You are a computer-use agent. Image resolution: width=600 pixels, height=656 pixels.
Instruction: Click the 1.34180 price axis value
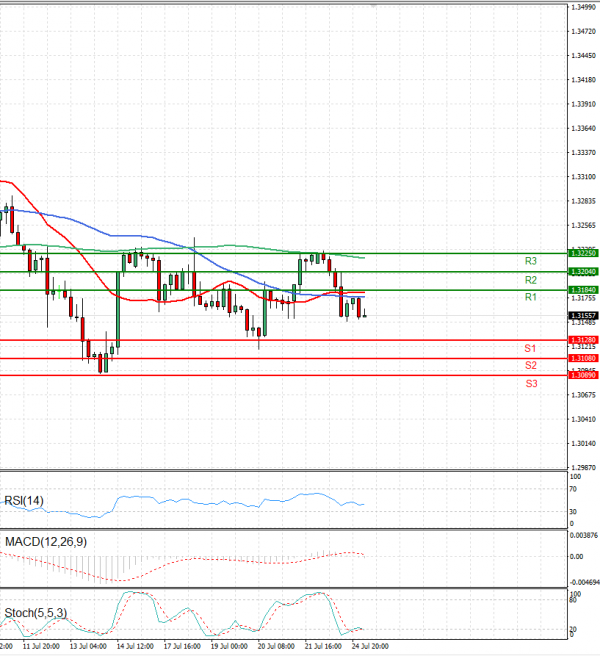(x=583, y=79)
